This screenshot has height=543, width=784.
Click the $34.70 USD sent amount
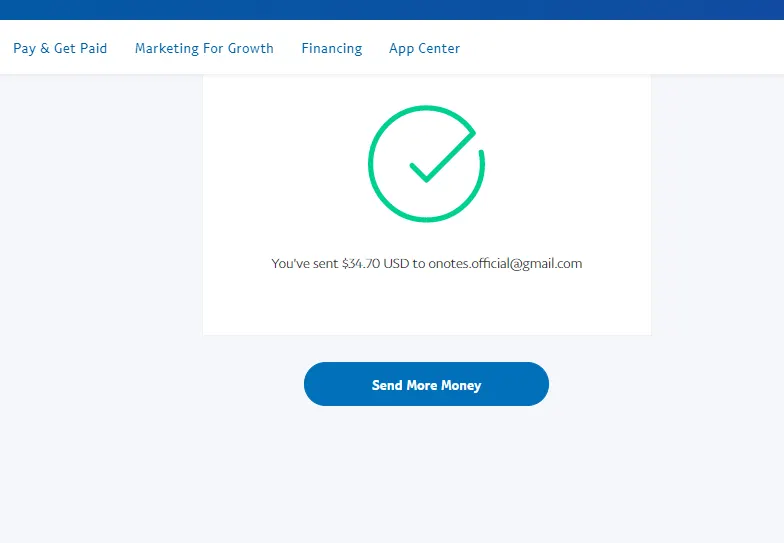click(x=375, y=264)
